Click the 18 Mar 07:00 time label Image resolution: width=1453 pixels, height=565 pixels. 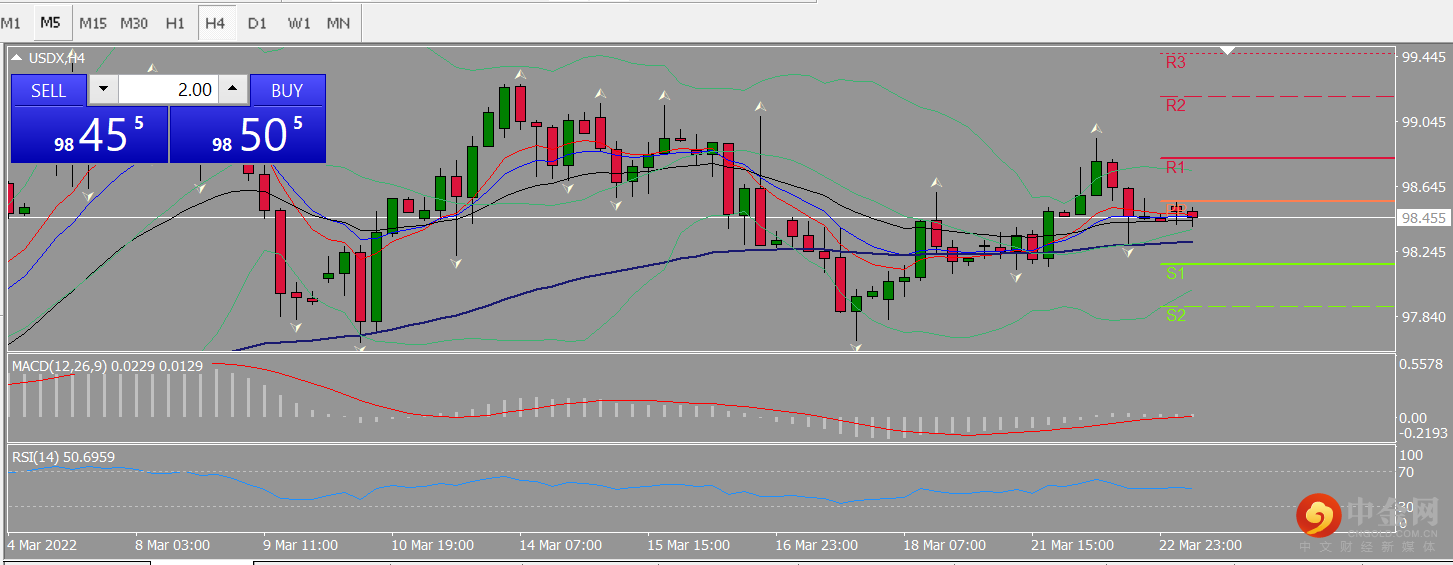coord(945,545)
